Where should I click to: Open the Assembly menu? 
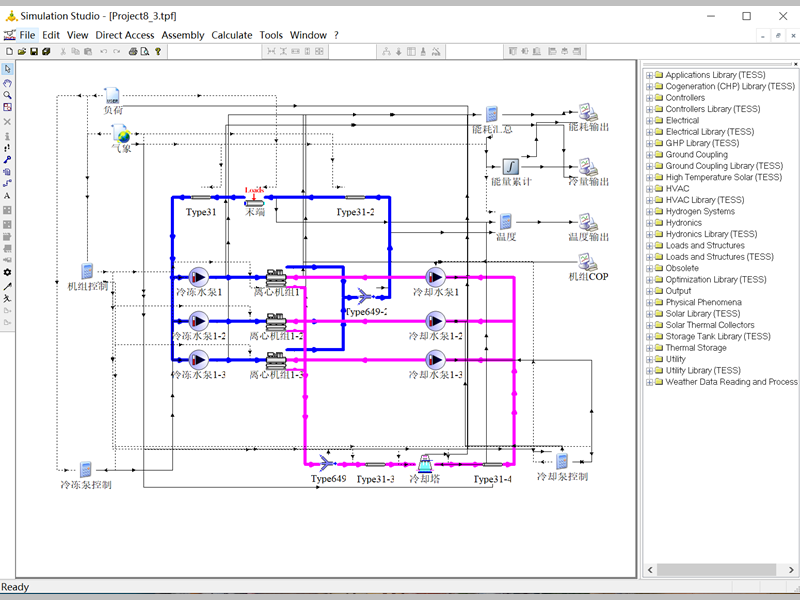pos(183,35)
